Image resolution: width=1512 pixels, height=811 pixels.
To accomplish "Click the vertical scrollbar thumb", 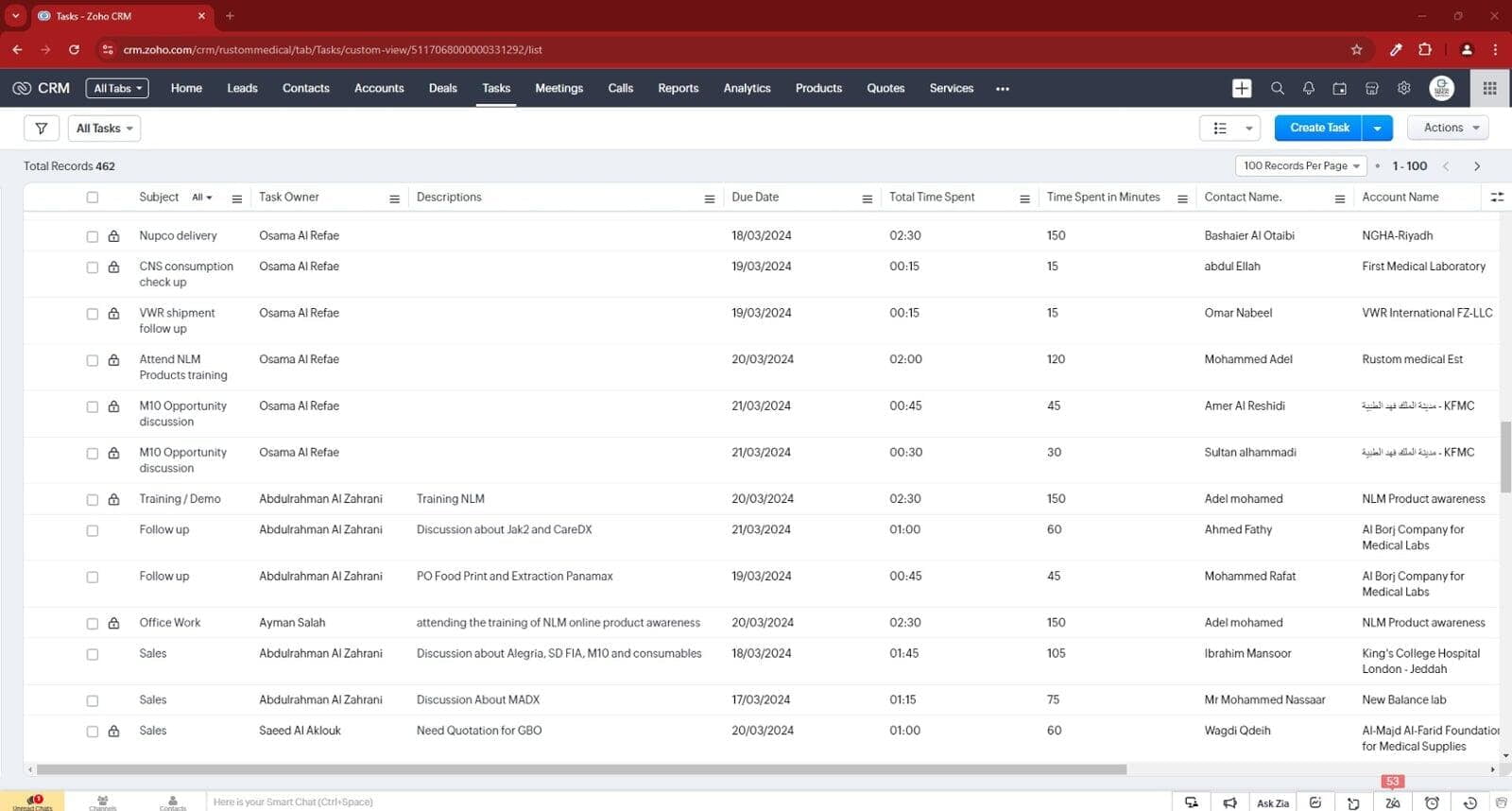I will pos(1505,457).
